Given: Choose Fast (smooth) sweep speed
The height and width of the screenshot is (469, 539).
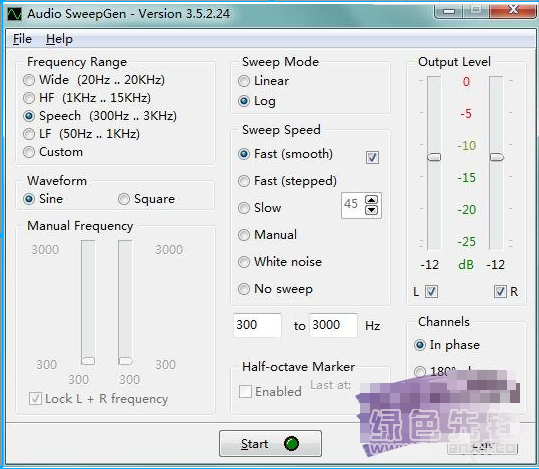Looking at the screenshot, I should (285, 154).
